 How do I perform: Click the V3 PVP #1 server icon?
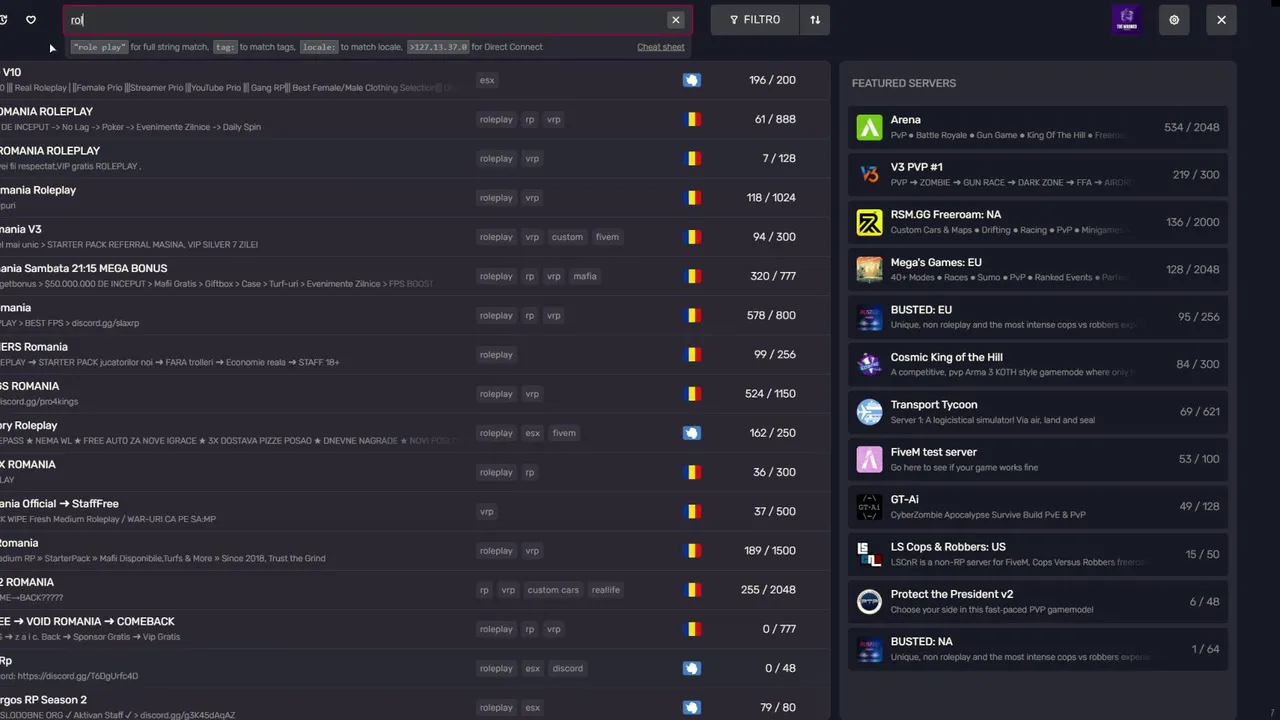coord(869,174)
